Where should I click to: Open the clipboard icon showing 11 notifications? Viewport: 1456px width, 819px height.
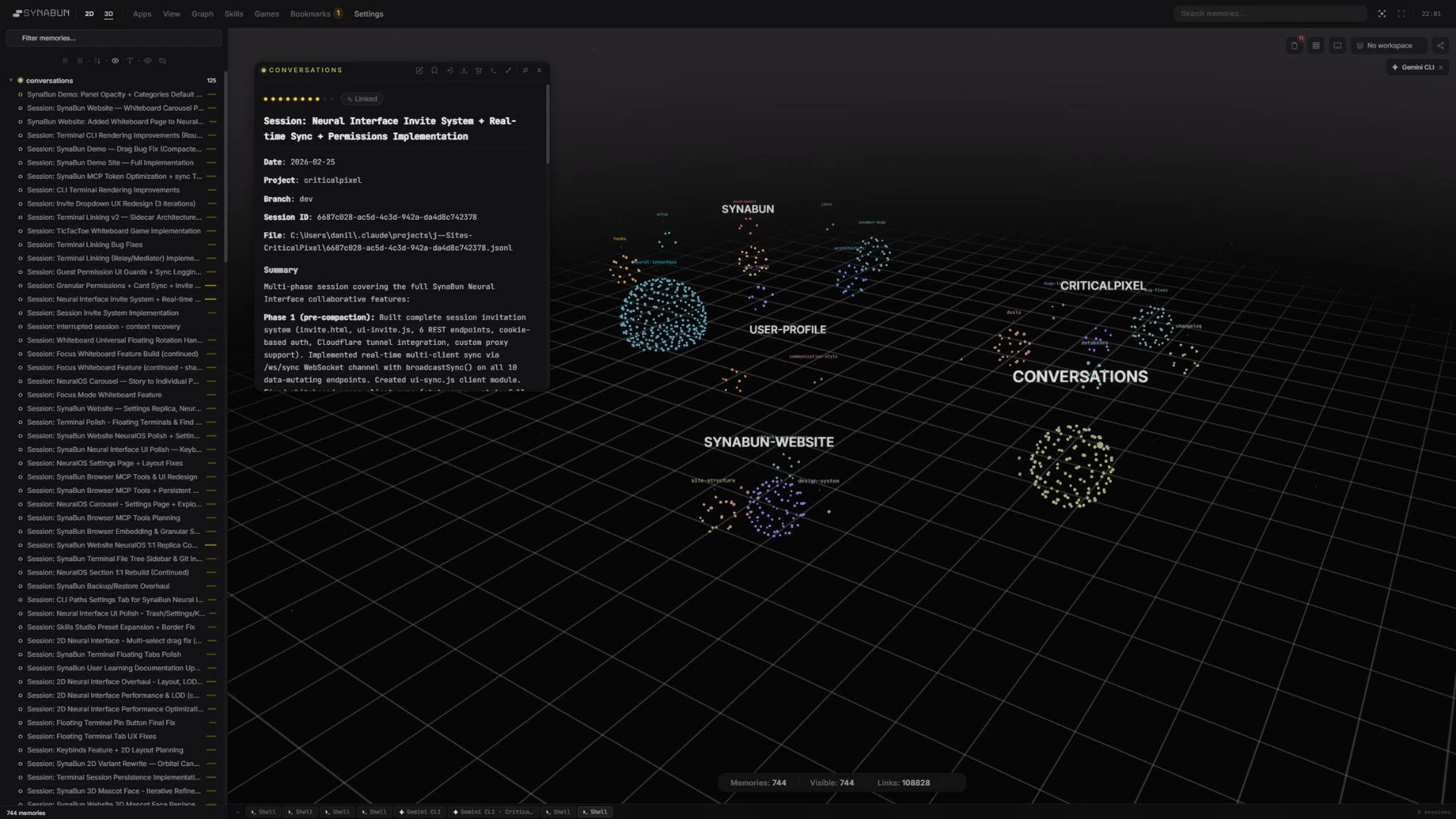click(x=1294, y=45)
